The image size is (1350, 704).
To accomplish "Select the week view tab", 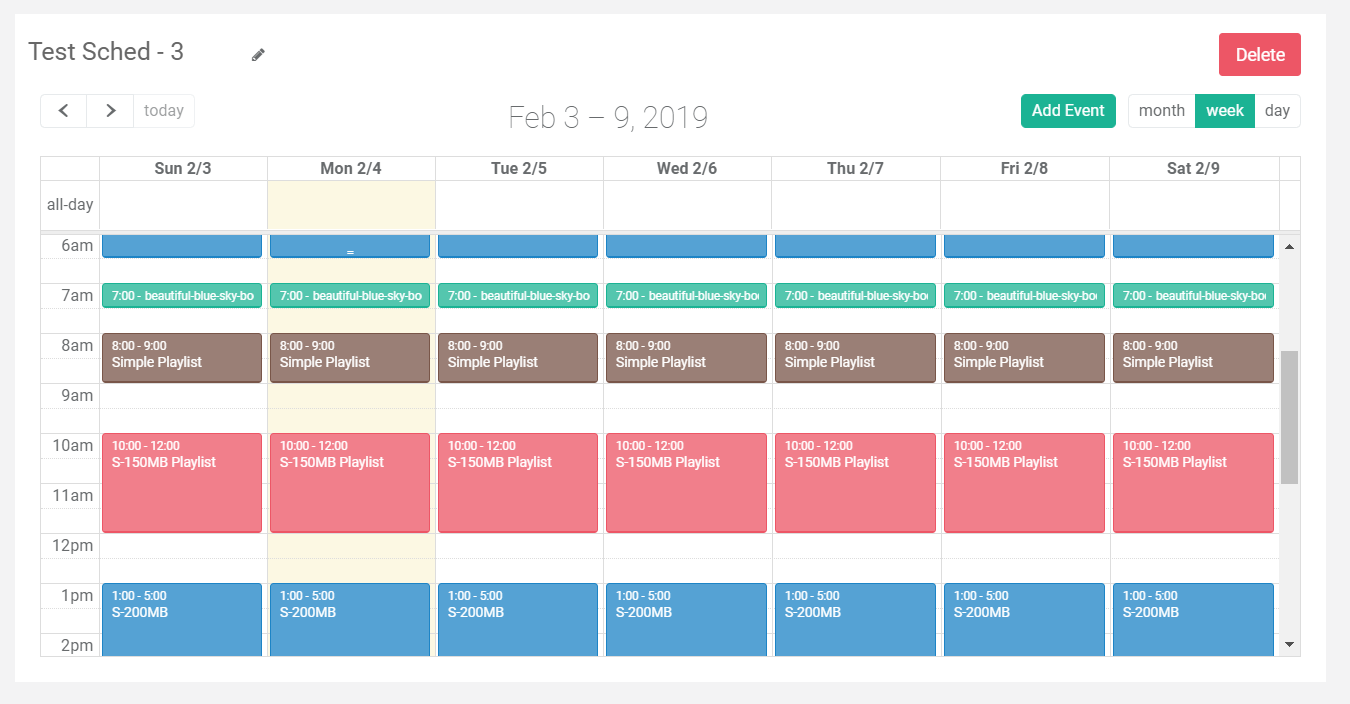I will click(x=1224, y=110).
